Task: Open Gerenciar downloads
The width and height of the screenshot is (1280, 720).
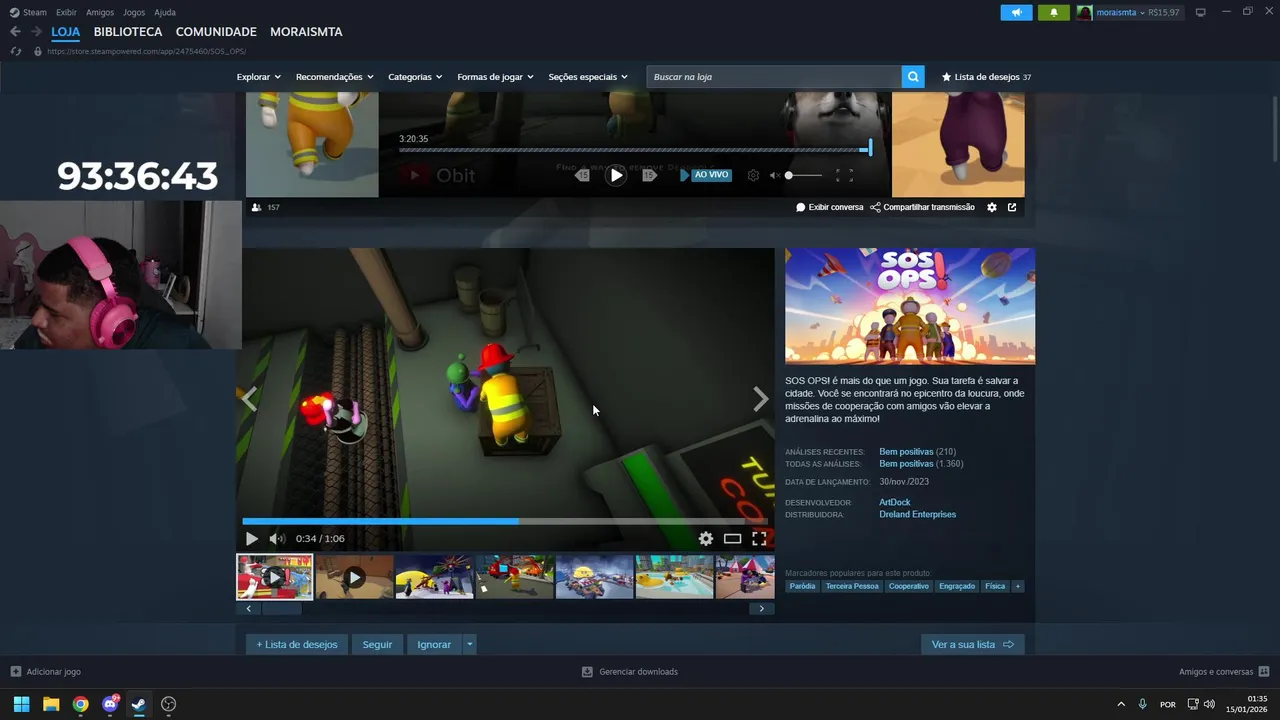Action: pos(630,672)
